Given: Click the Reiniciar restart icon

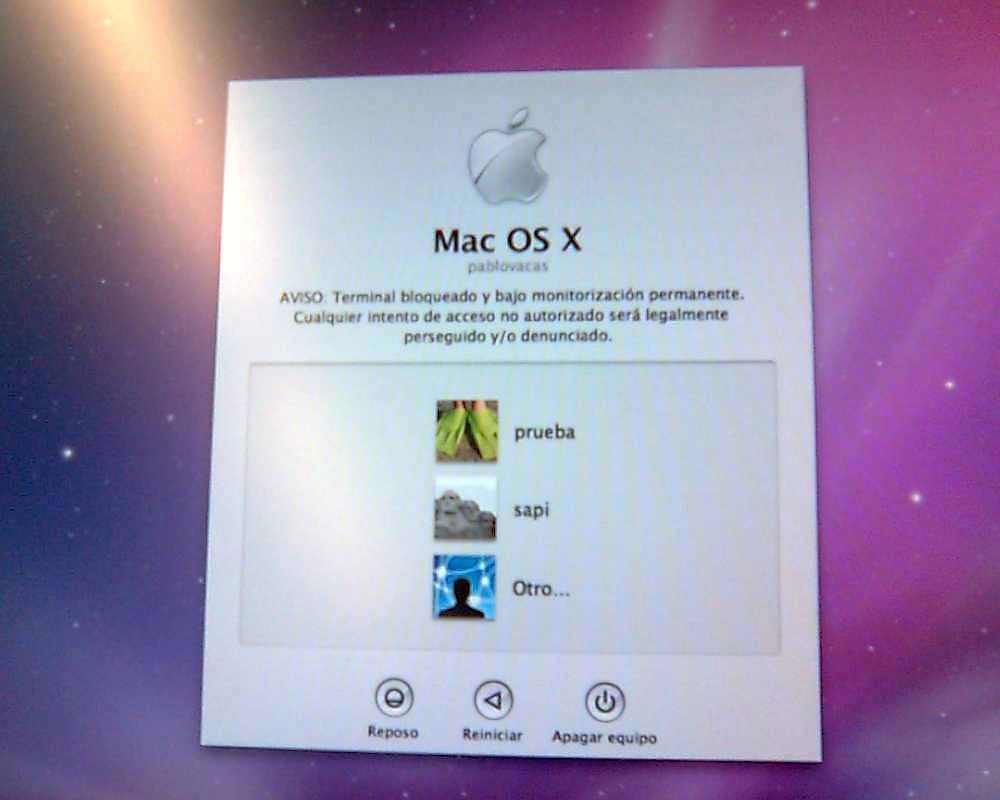Looking at the screenshot, I should coord(494,700).
